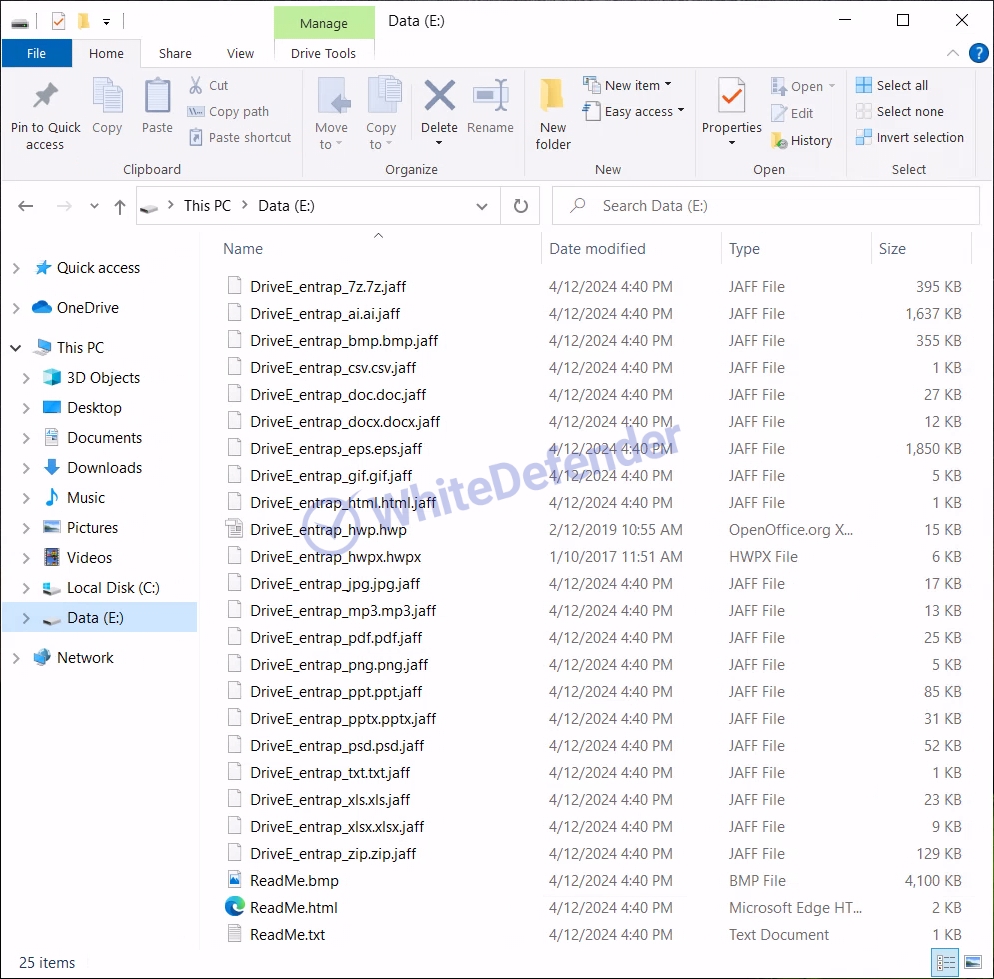Open the New item dropdown
This screenshot has width=994, height=979.
coord(668,84)
